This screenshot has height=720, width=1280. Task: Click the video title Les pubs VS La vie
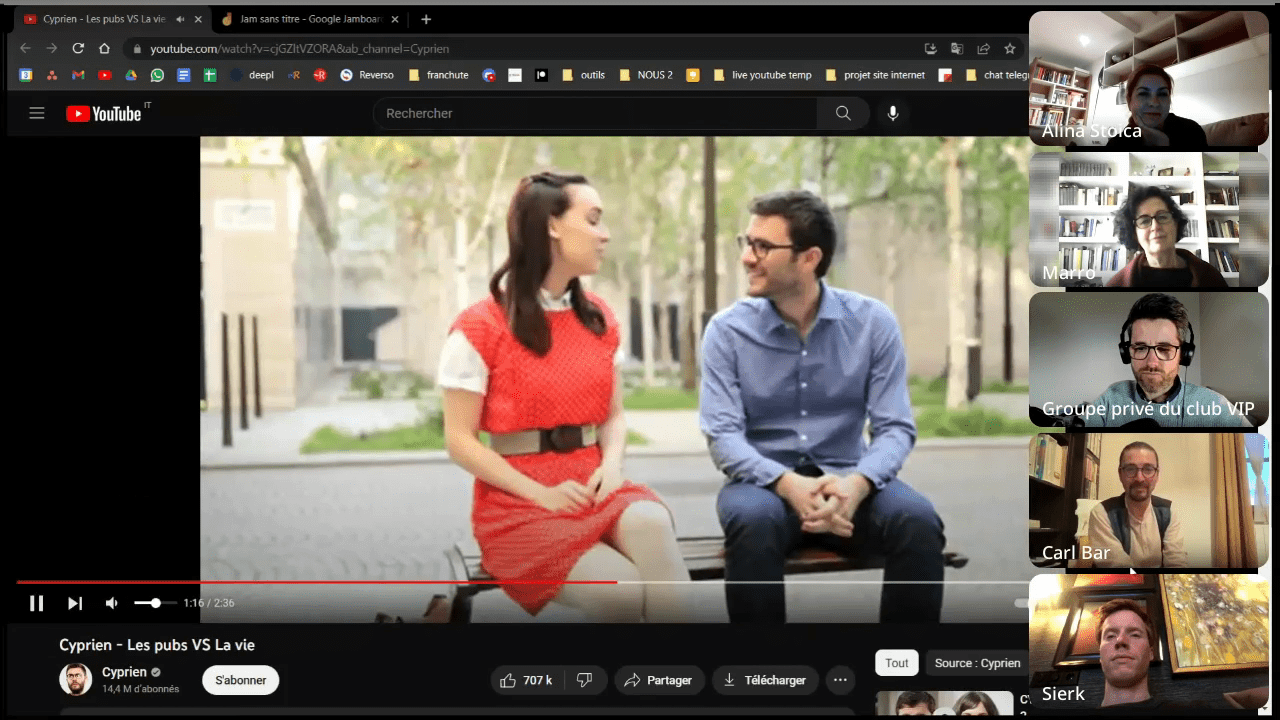pyautogui.click(x=157, y=645)
